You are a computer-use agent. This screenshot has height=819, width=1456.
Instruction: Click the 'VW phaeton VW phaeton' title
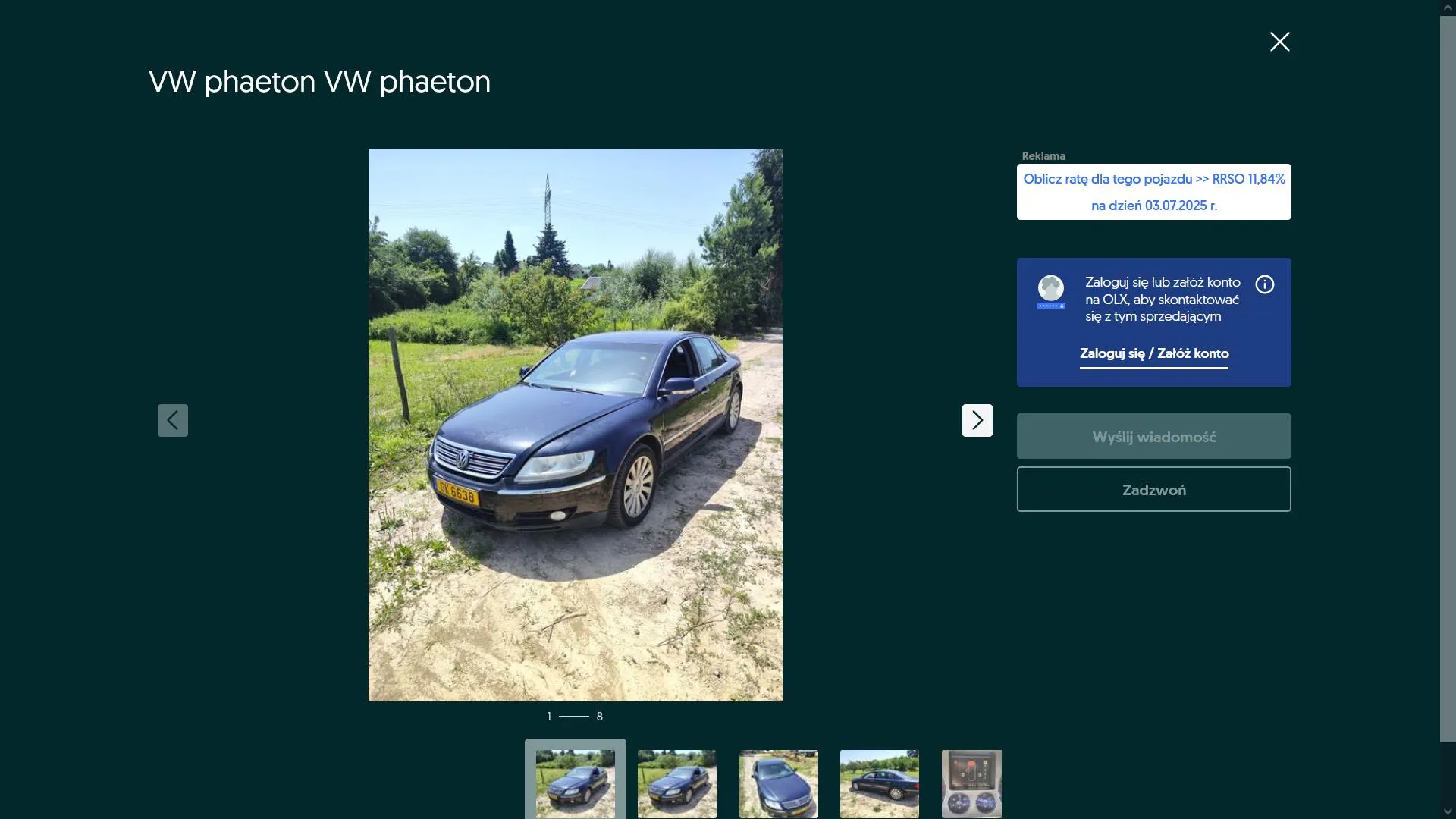point(319,82)
